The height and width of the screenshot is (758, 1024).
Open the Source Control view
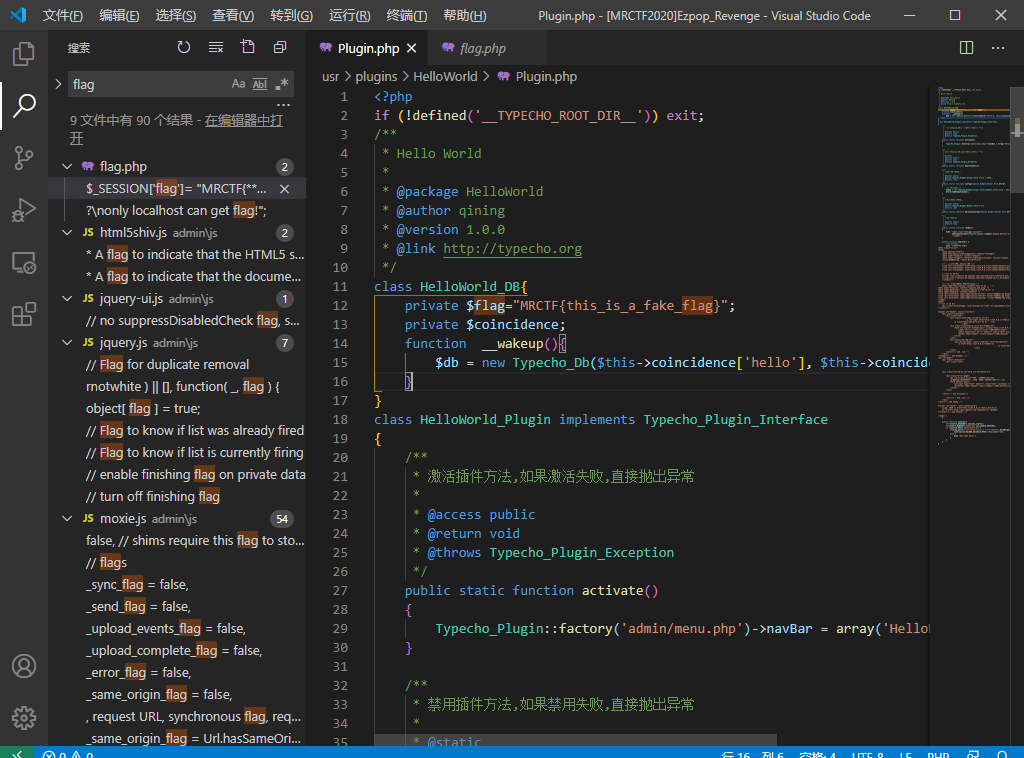(x=24, y=158)
